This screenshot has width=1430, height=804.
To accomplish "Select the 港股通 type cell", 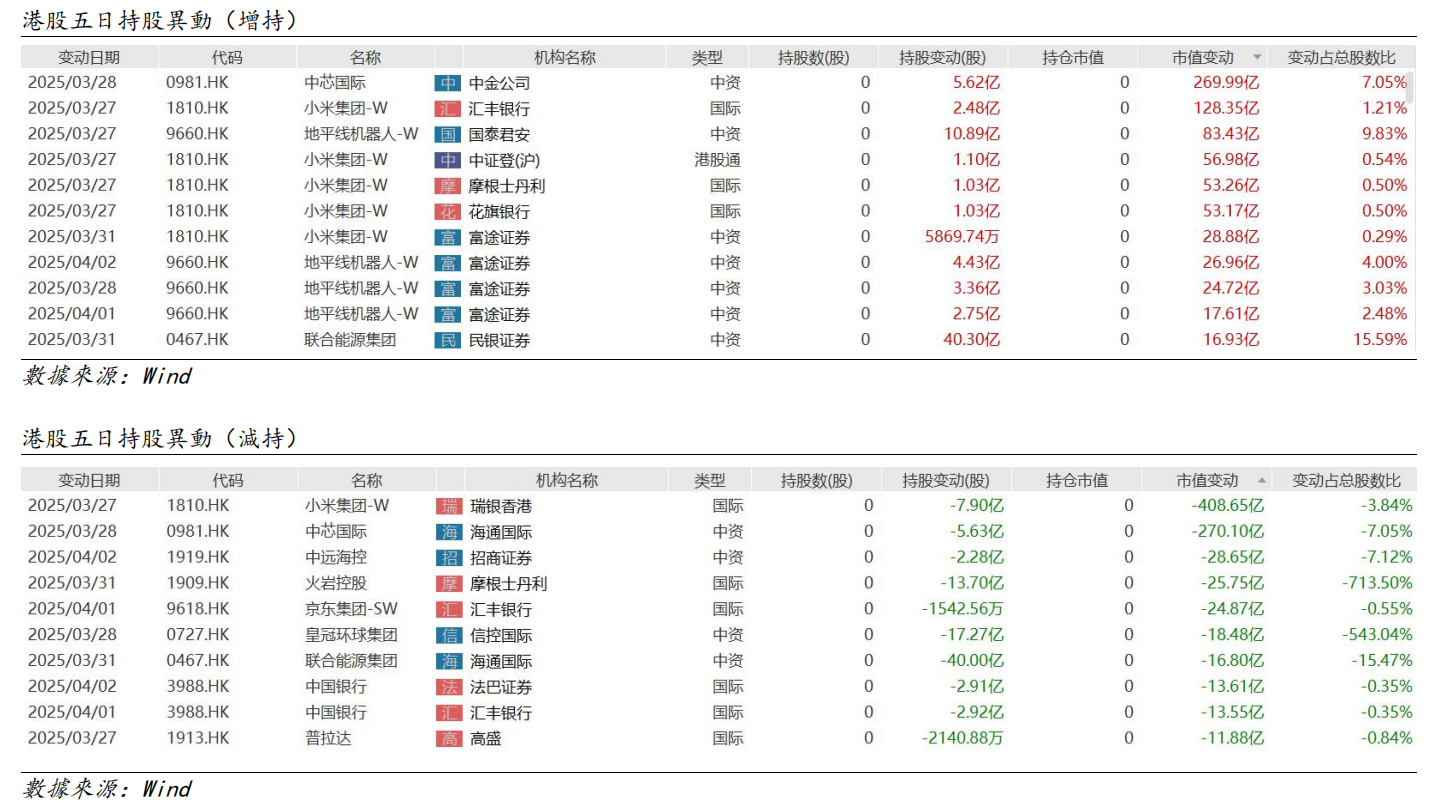I will click(x=717, y=160).
